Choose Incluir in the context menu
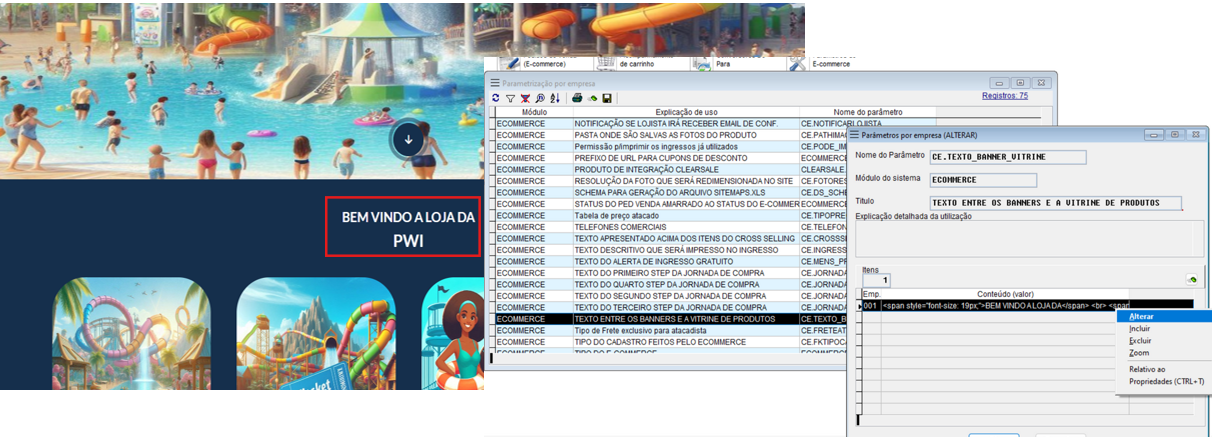 1139,328
